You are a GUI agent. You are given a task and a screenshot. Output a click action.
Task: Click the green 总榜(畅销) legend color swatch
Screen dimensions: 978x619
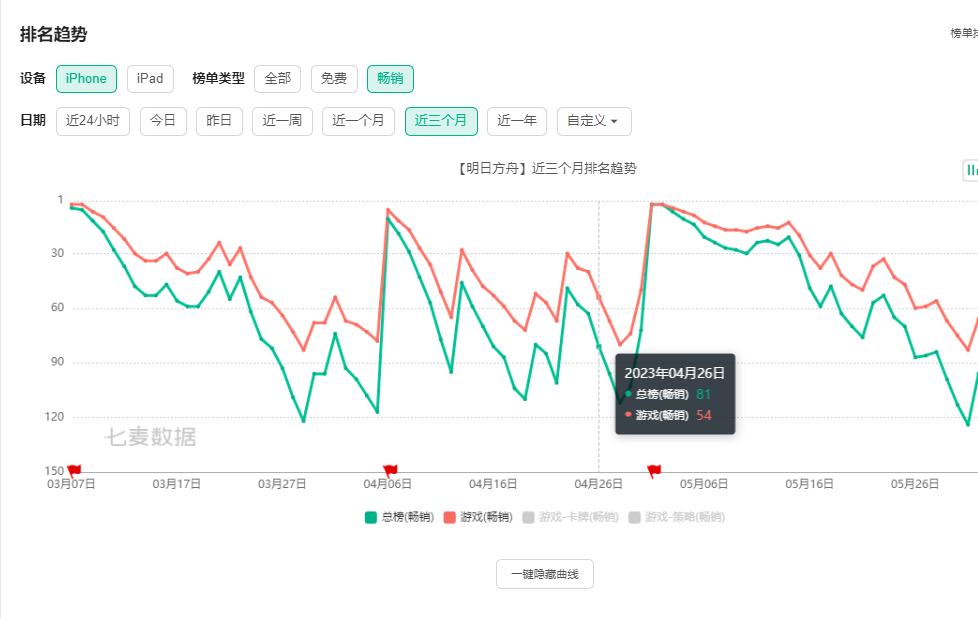click(x=370, y=517)
